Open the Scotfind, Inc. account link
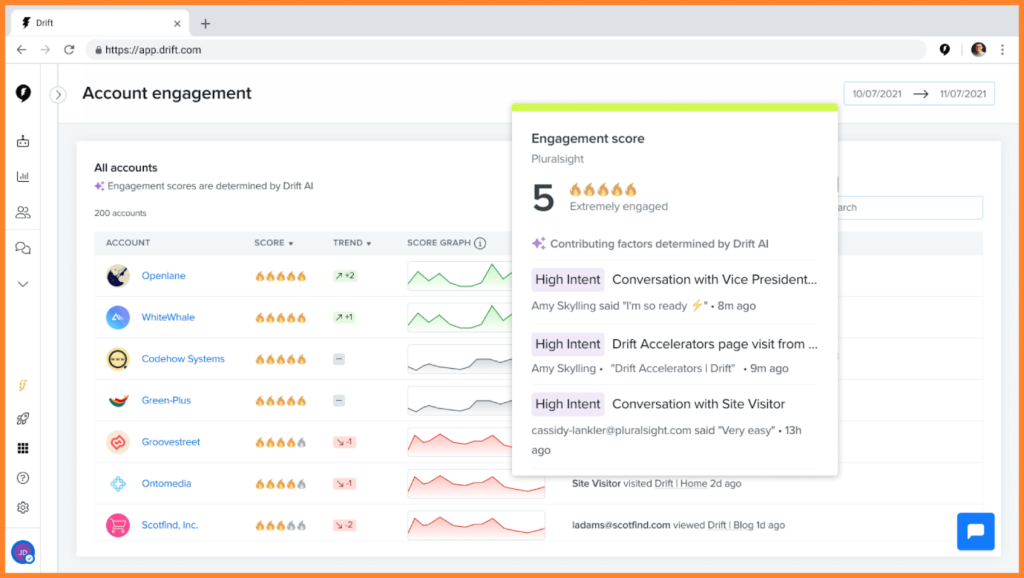This screenshot has height=578, width=1024. tap(170, 525)
